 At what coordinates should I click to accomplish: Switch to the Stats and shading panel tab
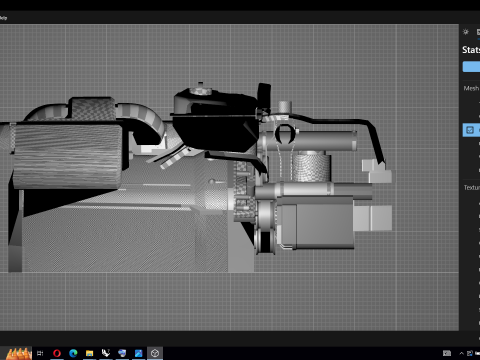point(478,32)
